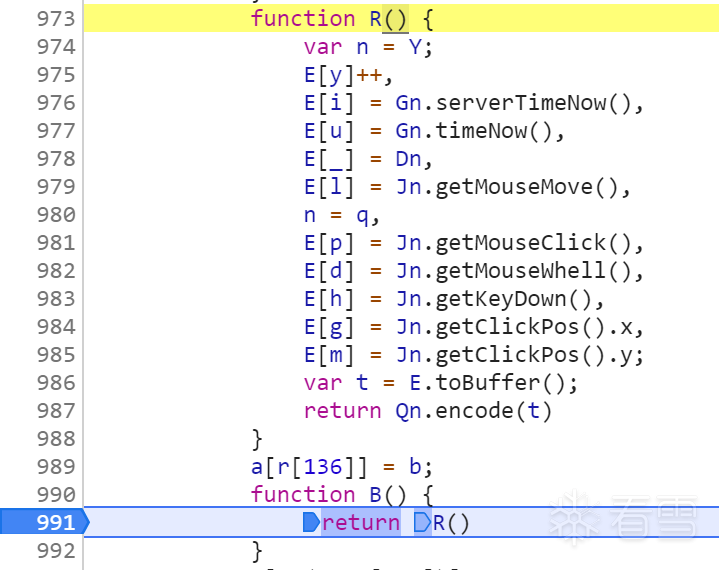Click 'getMouseMove()' call

pos(528,187)
